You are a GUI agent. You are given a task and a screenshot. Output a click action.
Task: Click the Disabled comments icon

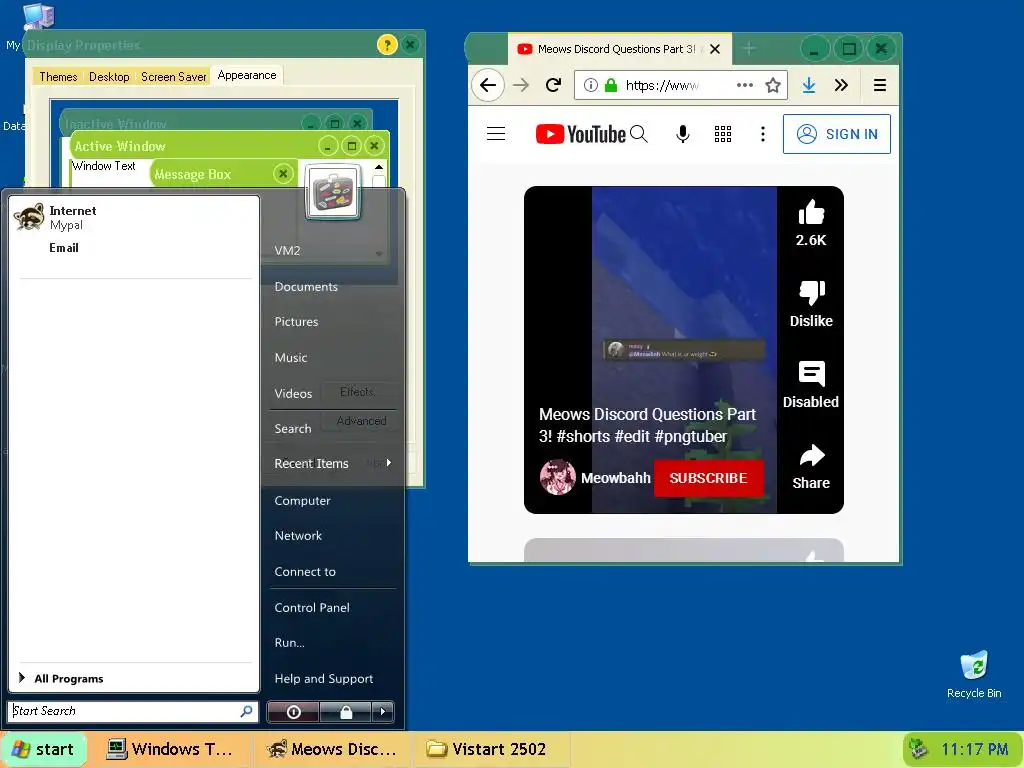tap(811, 374)
